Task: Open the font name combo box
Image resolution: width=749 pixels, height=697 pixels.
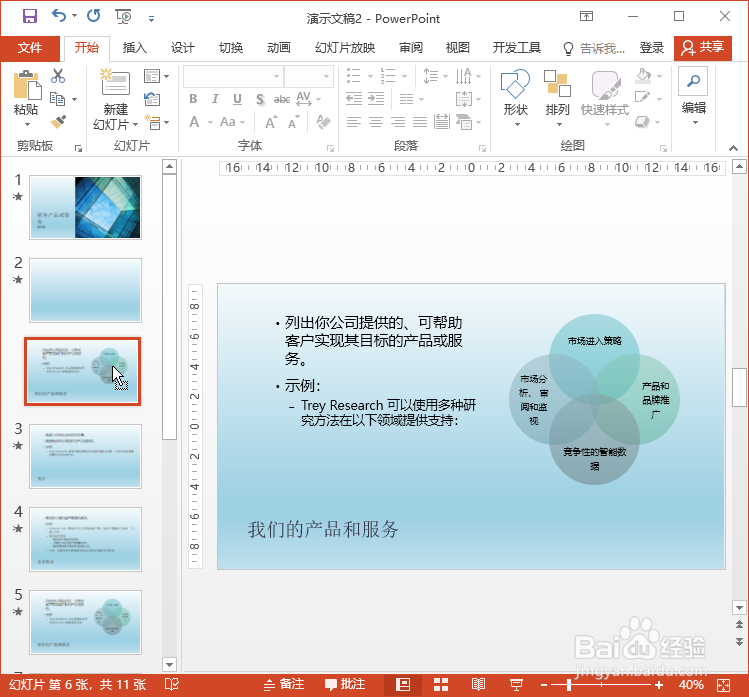Action: point(233,76)
